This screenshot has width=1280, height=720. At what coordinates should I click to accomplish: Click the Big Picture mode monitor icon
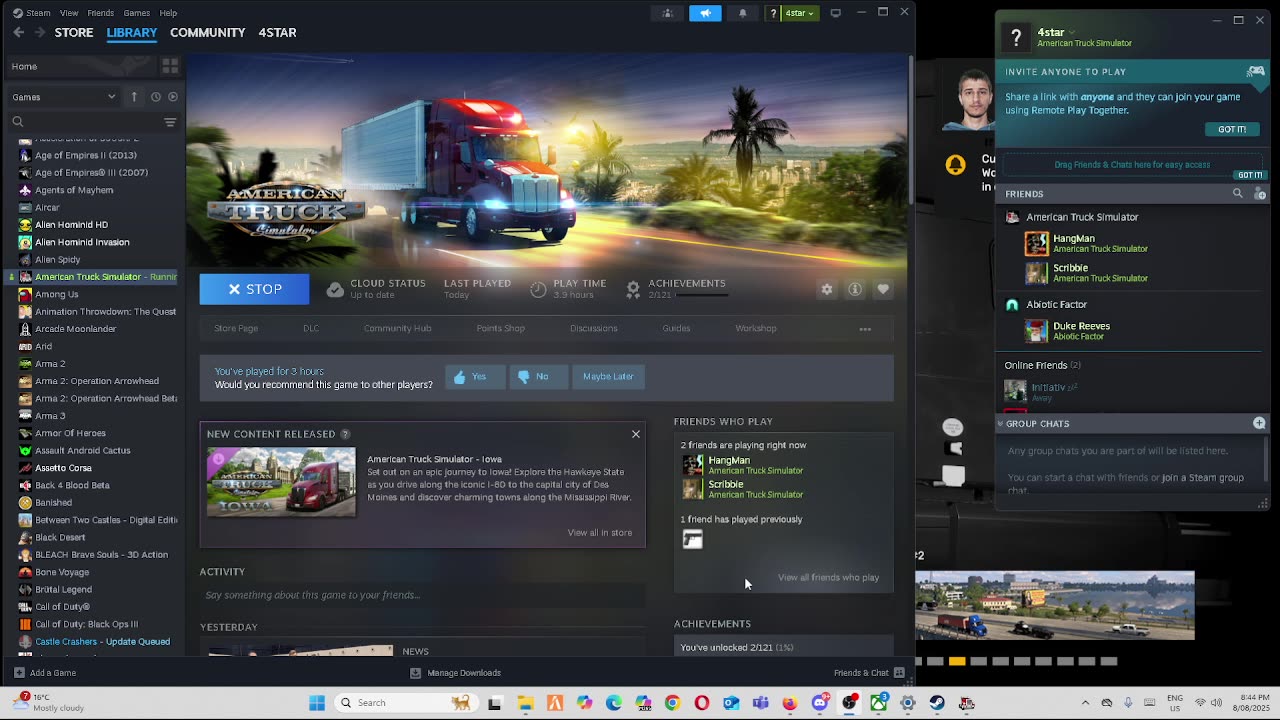836,13
